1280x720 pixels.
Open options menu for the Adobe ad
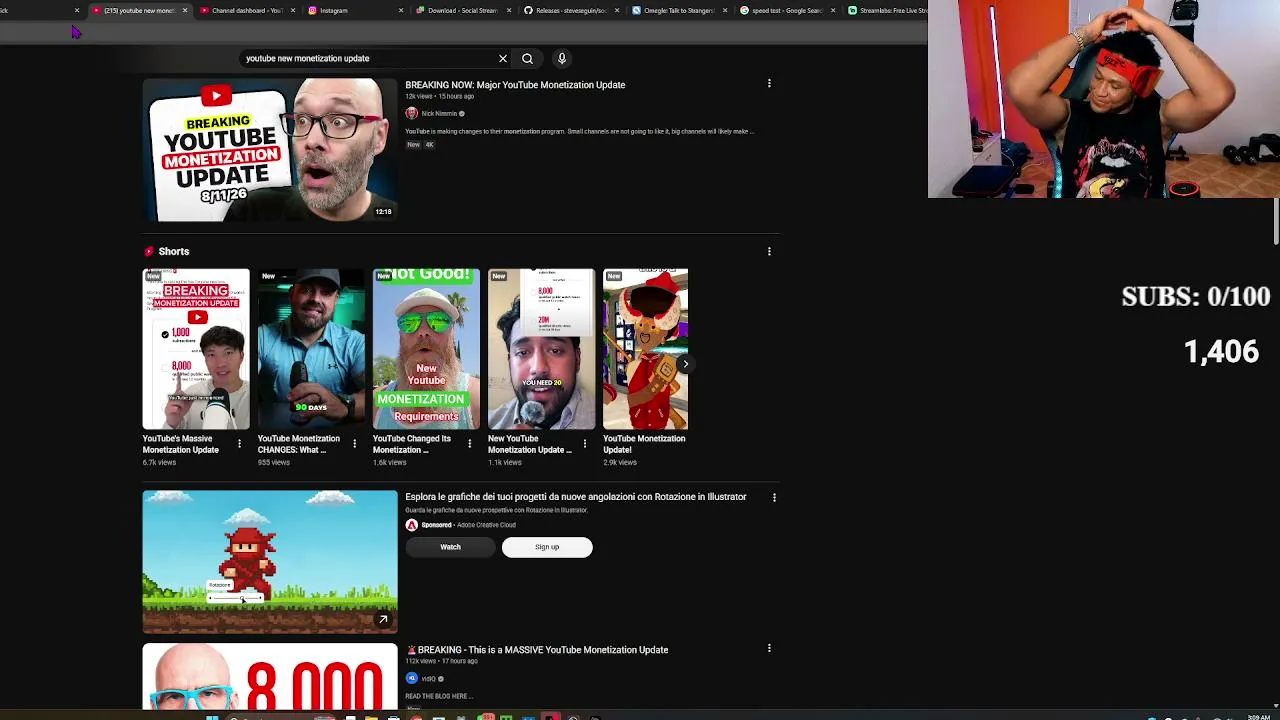[x=774, y=497]
